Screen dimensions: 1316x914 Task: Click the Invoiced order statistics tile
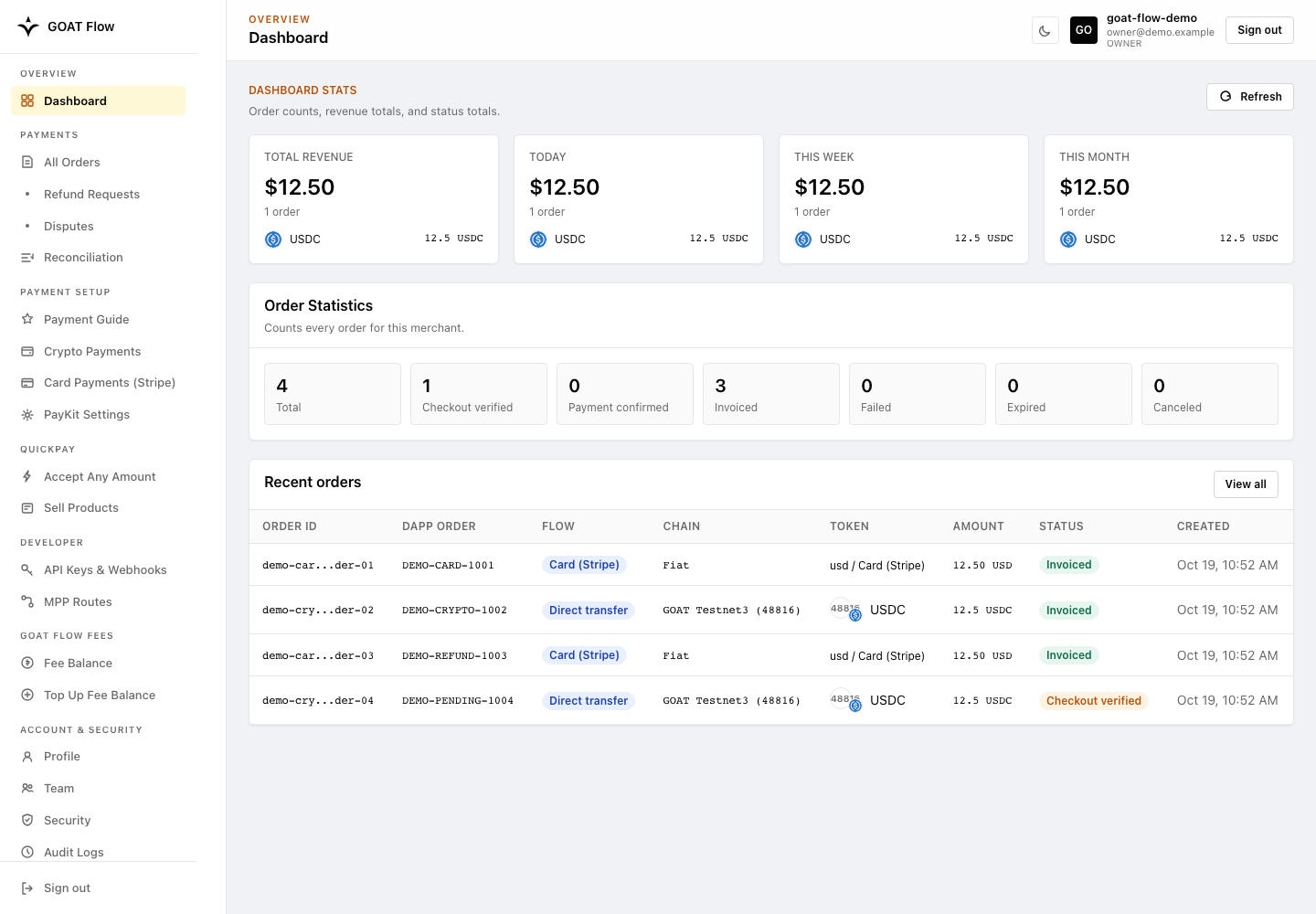[x=771, y=394]
